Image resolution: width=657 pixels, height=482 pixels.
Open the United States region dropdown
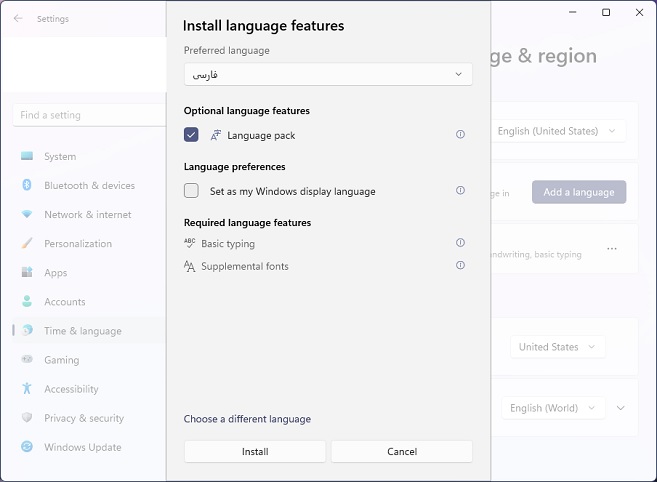coord(558,347)
